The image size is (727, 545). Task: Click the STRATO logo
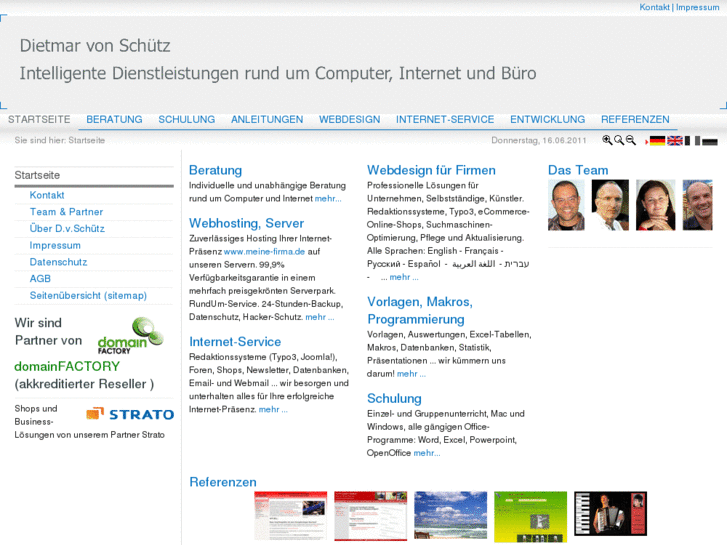[130, 414]
